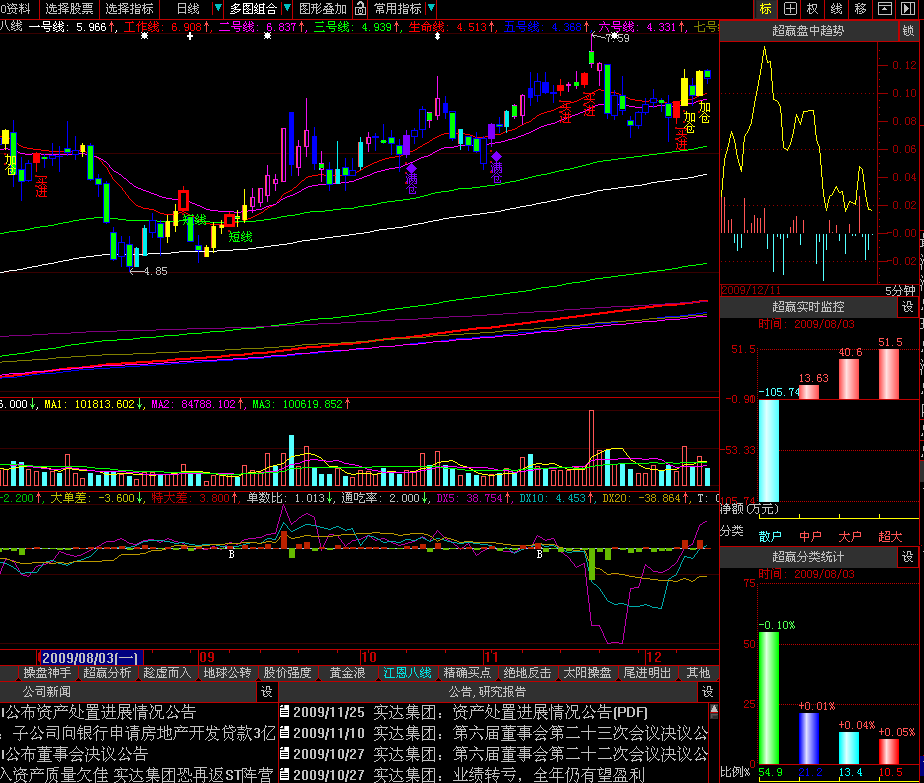Select the 中户 category label
Image resolution: width=924 pixels, height=783 pixels.
pyautogui.click(x=810, y=537)
